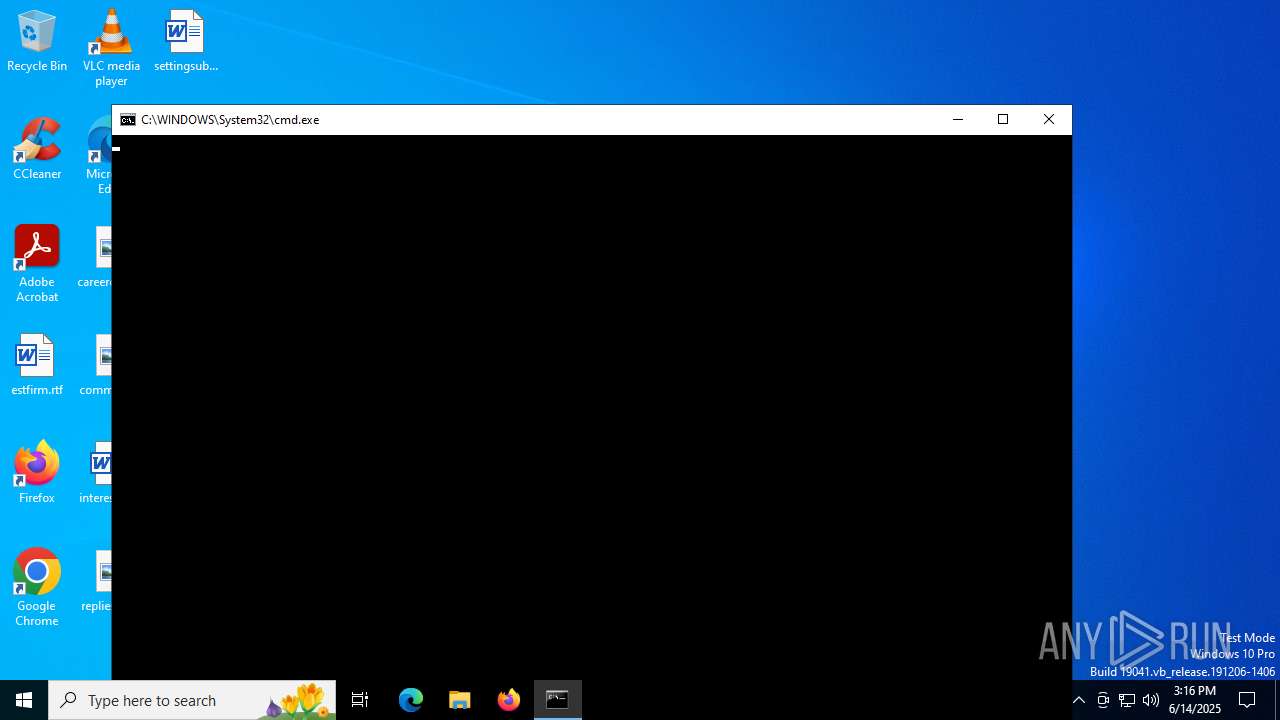Launch Google Chrome from desktop

[37, 588]
